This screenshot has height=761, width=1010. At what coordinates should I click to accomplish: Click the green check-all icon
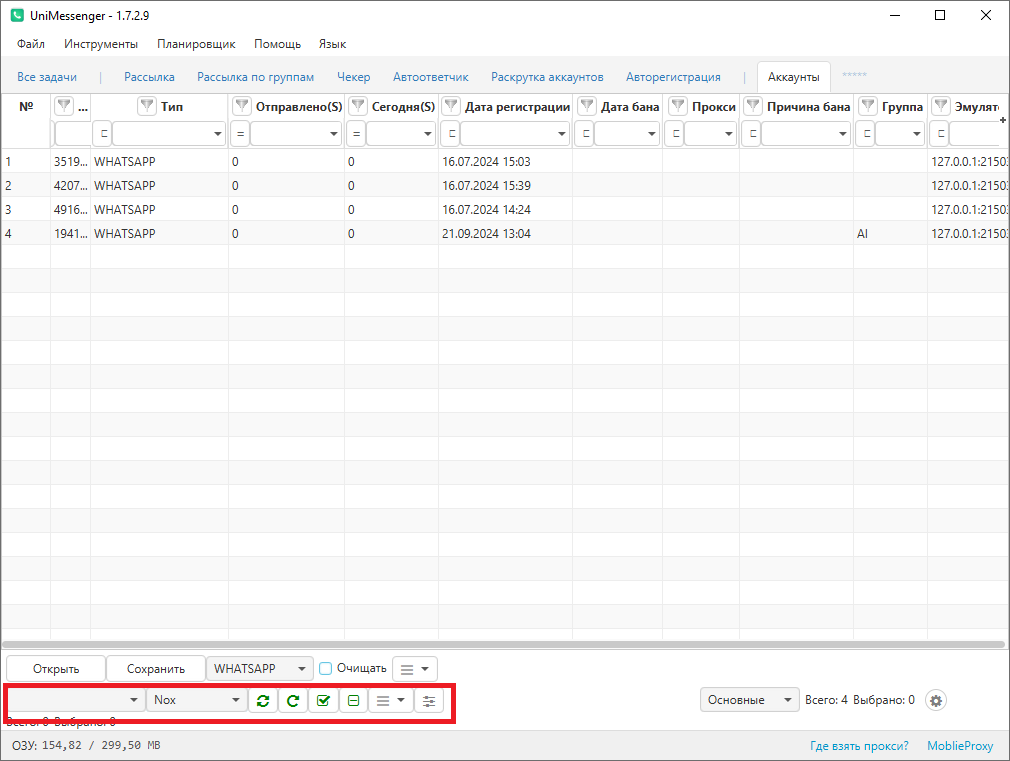click(x=323, y=700)
